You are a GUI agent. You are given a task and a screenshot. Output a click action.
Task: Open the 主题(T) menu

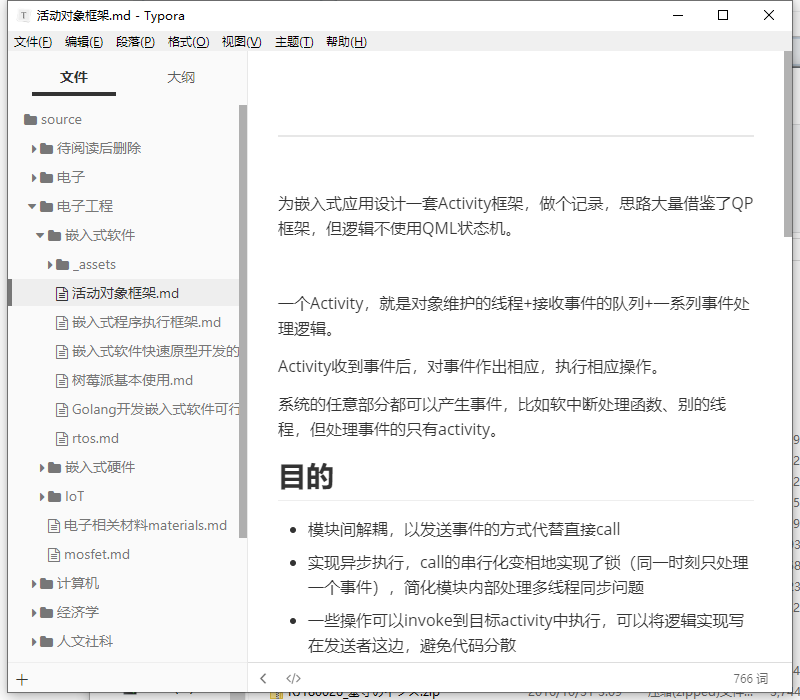pos(293,42)
